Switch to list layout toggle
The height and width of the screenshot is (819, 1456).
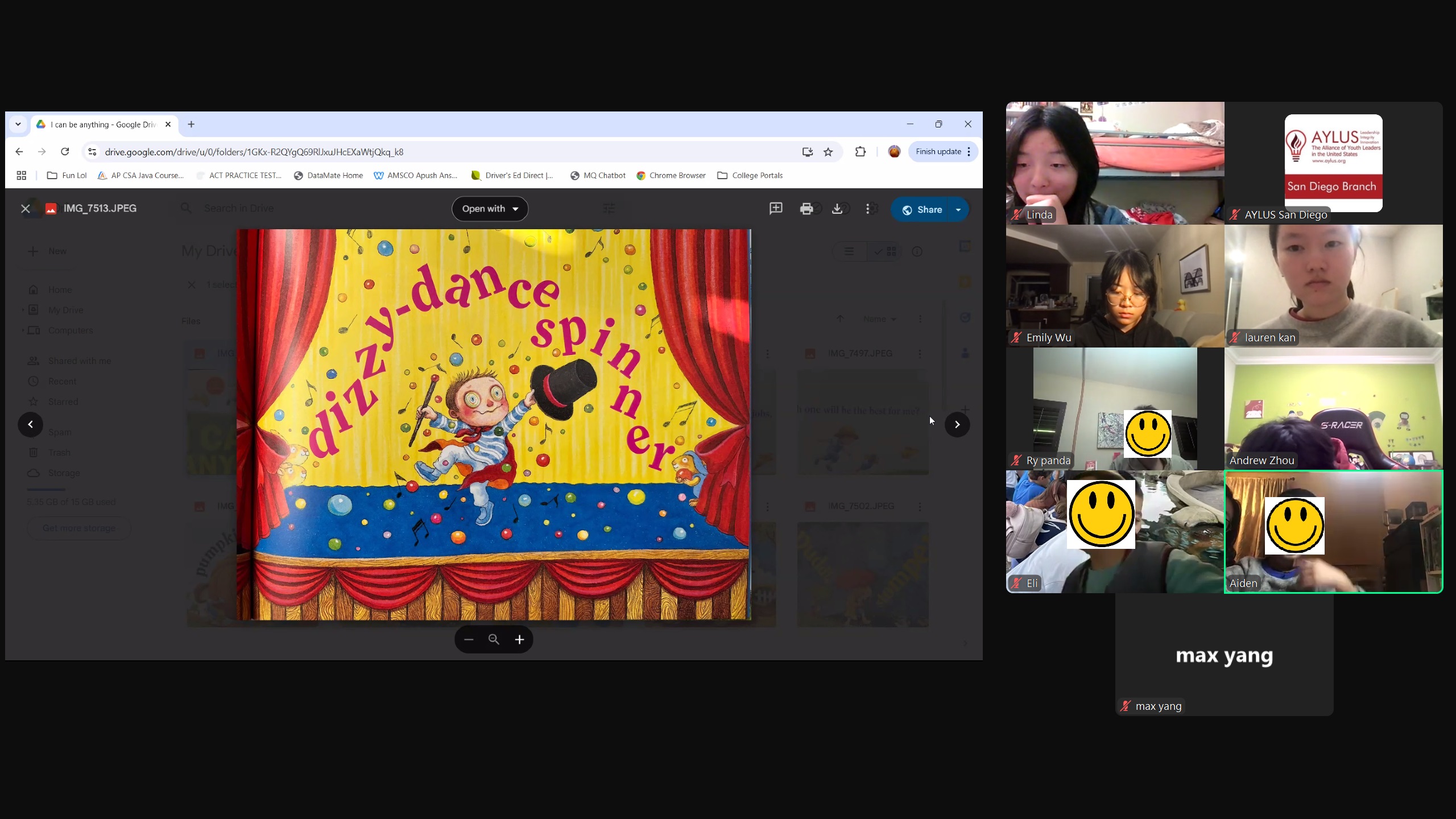(x=849, y=251)
